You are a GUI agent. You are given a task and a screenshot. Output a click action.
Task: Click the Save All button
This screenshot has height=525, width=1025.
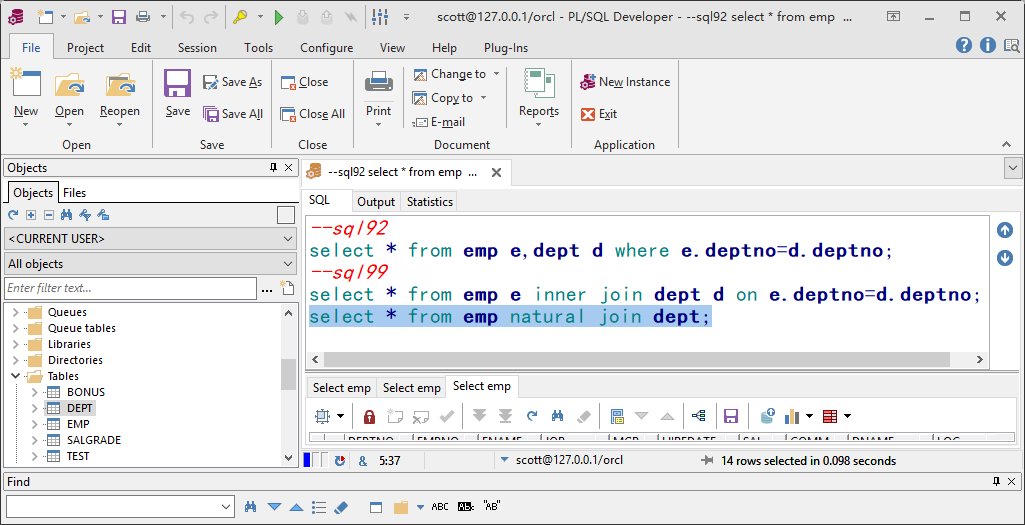pyautogui.click(x=232, y=114)
